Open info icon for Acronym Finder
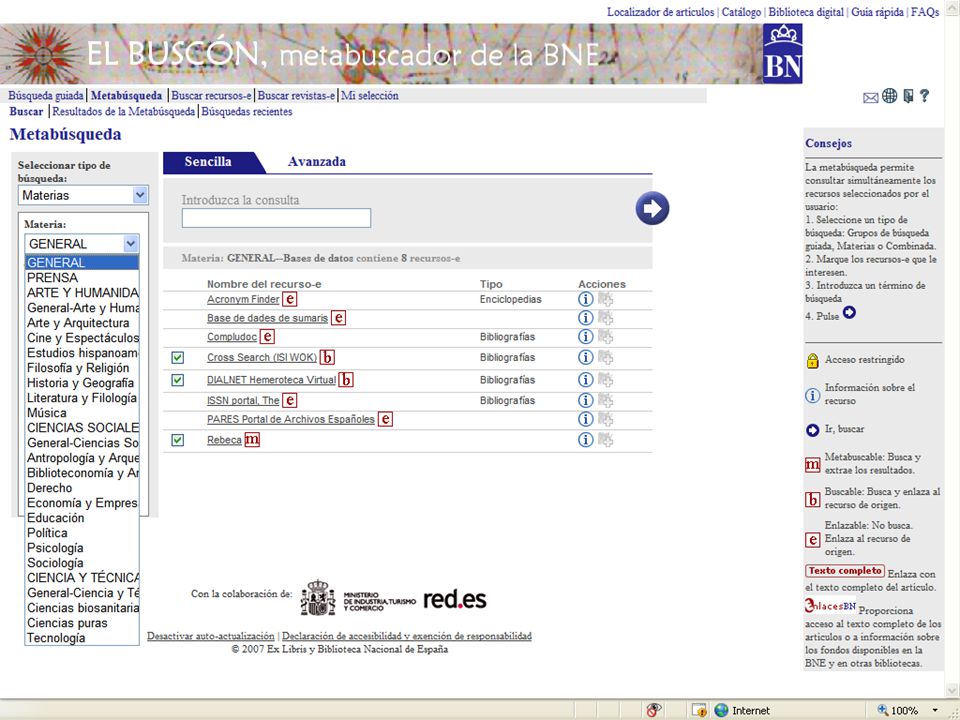 click(585, 299)
